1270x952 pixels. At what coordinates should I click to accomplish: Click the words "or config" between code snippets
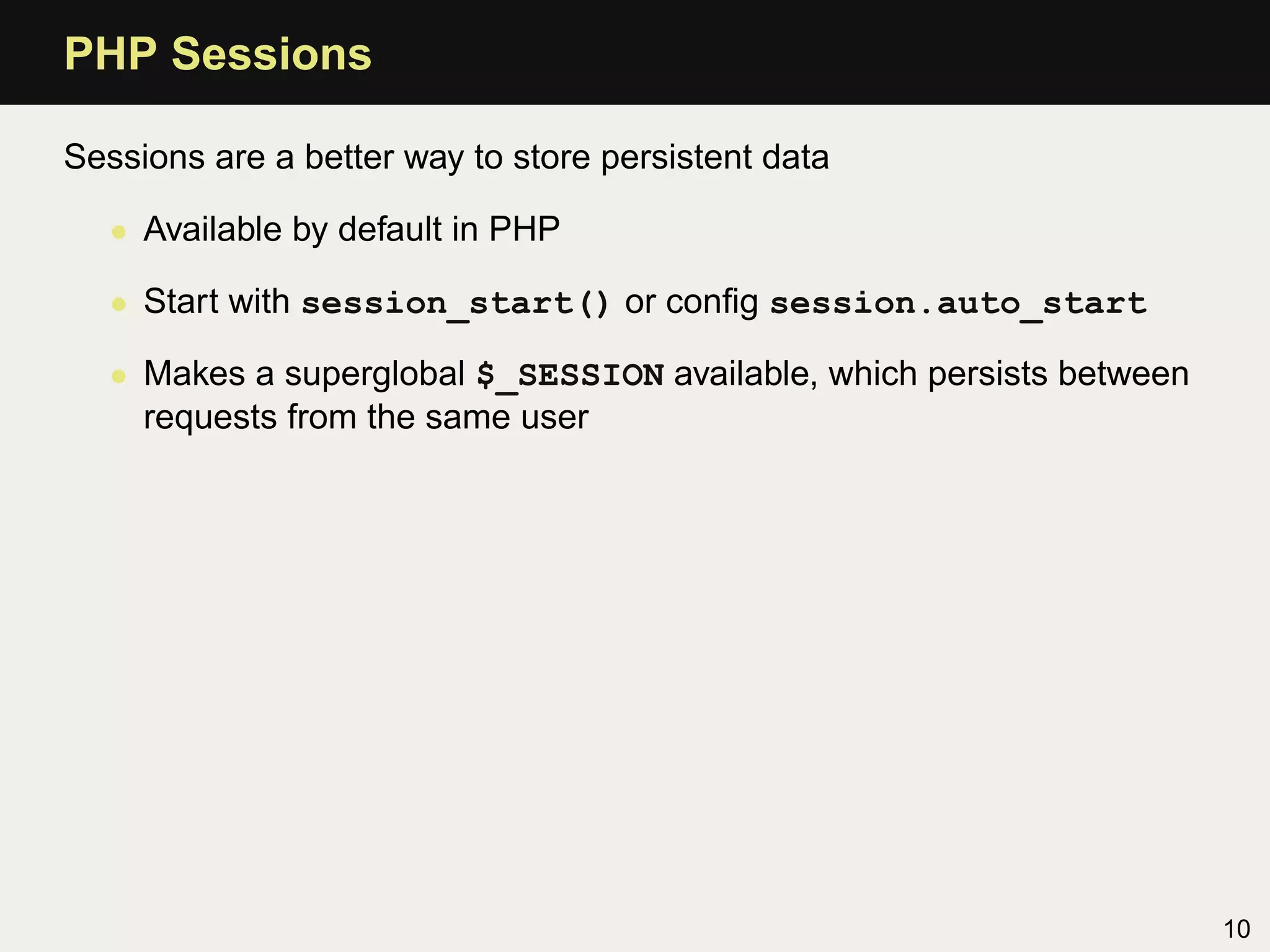[x=691, y=302]
